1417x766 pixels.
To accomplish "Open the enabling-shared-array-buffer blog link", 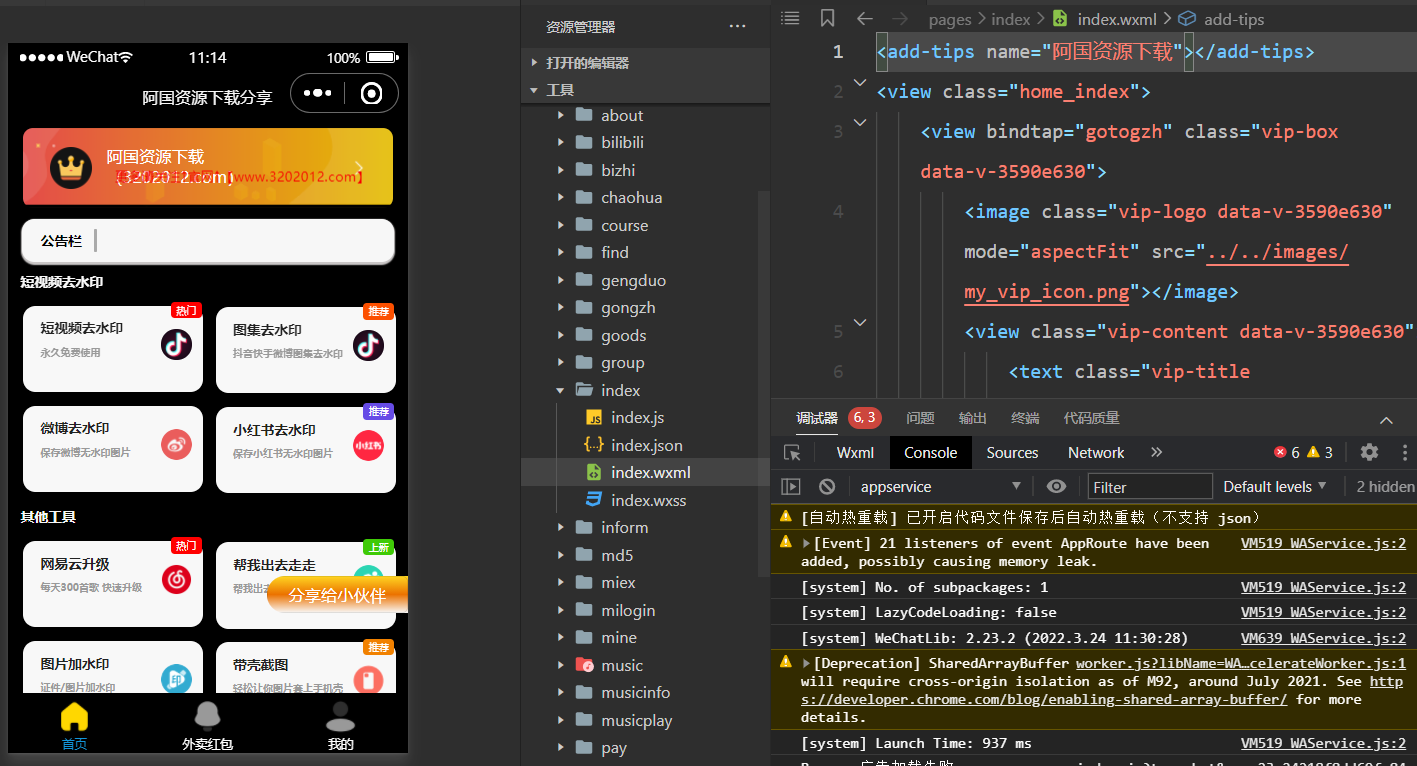I will pos(1044,699).
